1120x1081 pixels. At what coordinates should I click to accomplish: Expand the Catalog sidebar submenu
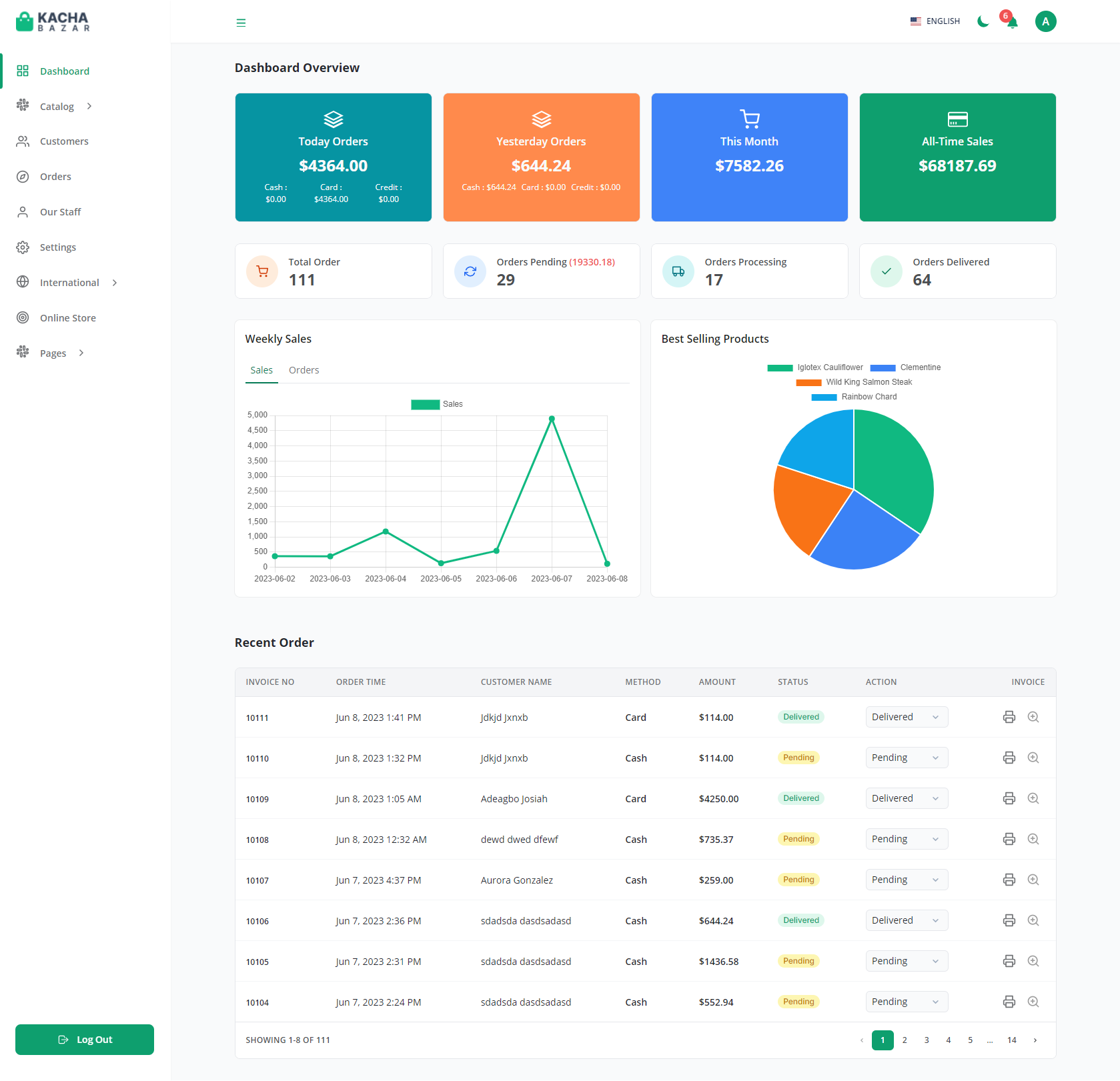pyautogui.click(x=56, y=106)
